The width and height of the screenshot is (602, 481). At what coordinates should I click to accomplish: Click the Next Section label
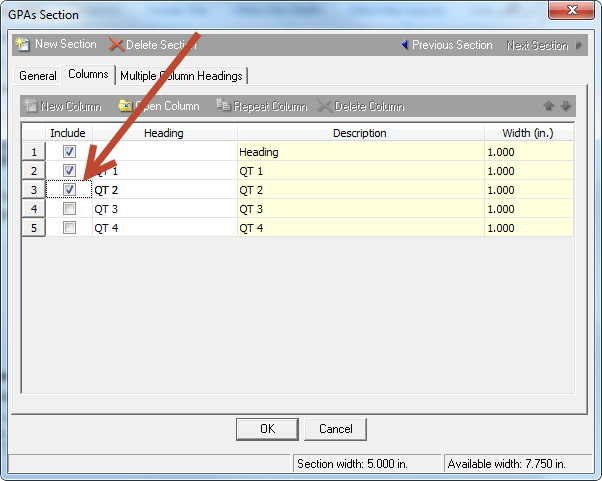click(538, 45)
